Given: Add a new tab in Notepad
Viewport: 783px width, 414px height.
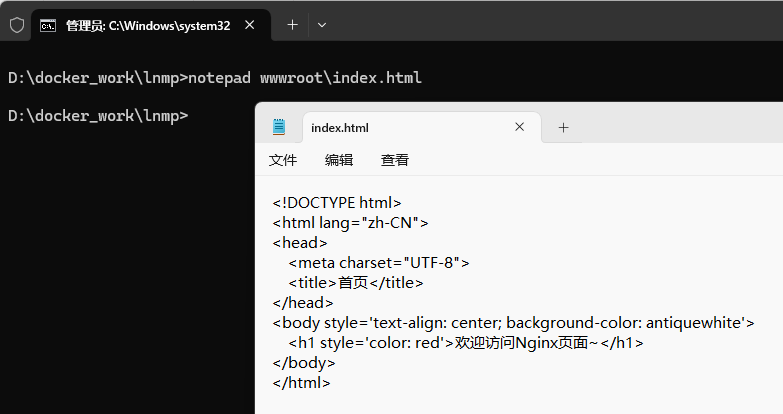Looking at the screenshot, I should click(x=563, y=128).
